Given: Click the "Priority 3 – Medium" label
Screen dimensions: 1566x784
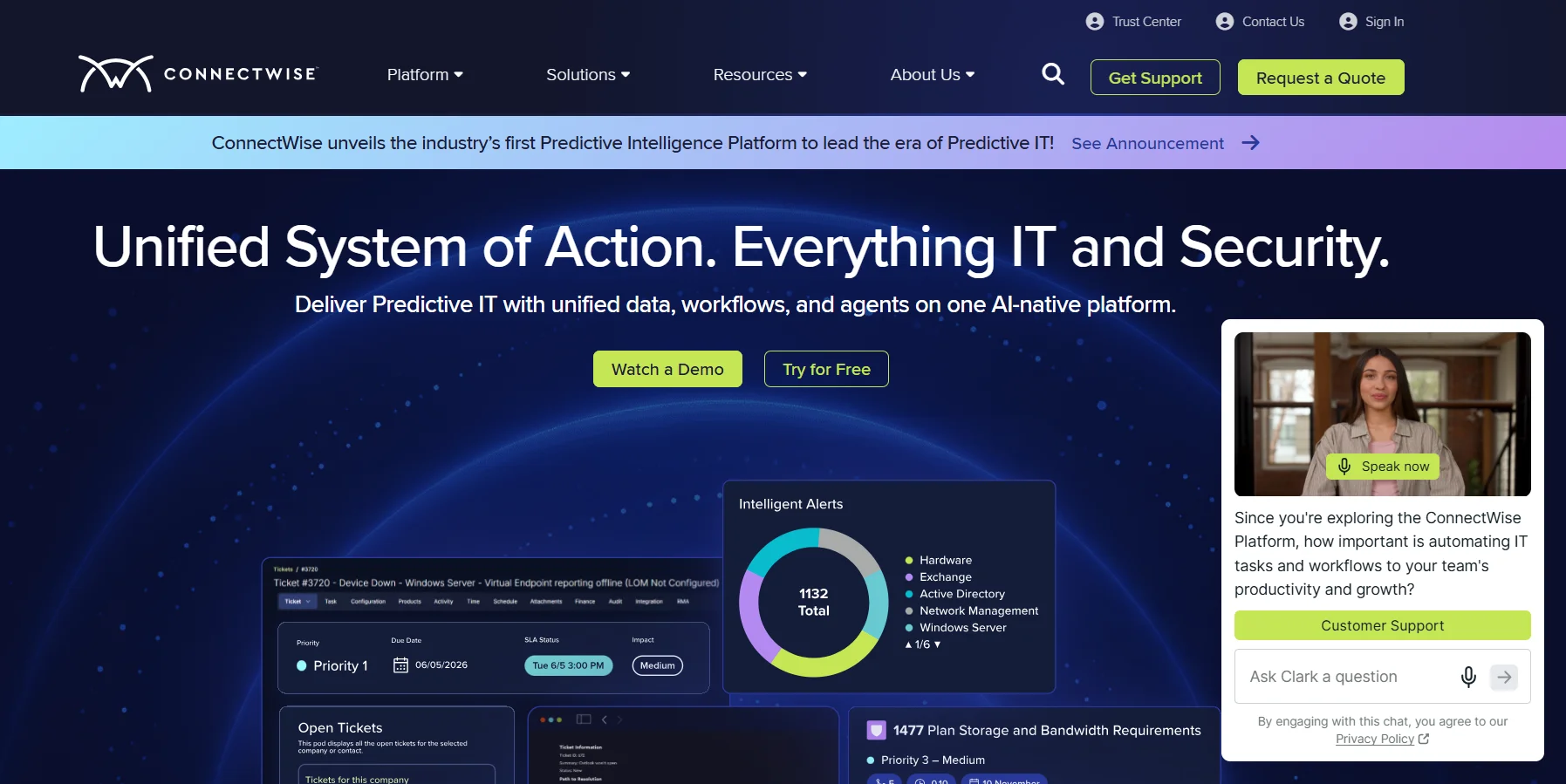Looking at the screenshot, I should tap(933, 760).
